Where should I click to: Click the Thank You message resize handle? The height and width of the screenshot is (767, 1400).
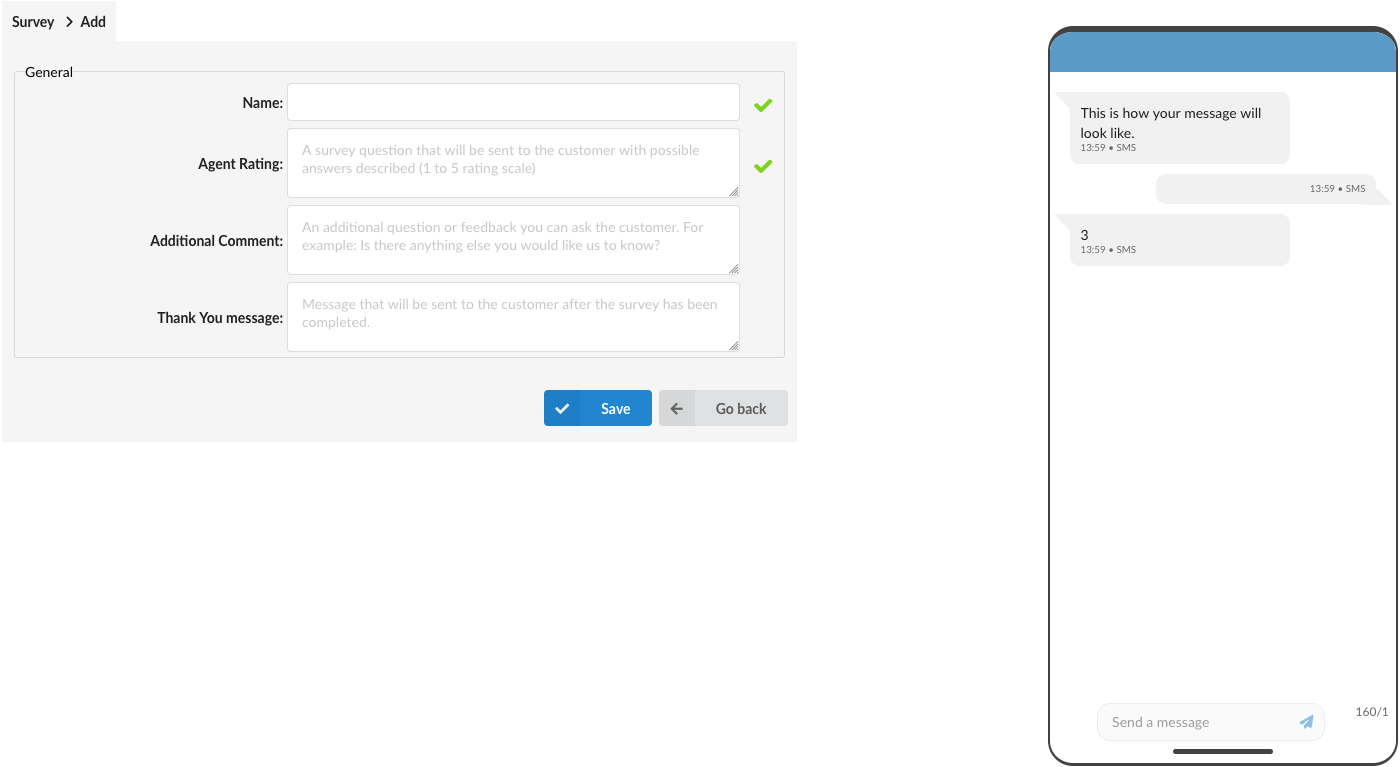click(x=734, y=346)
